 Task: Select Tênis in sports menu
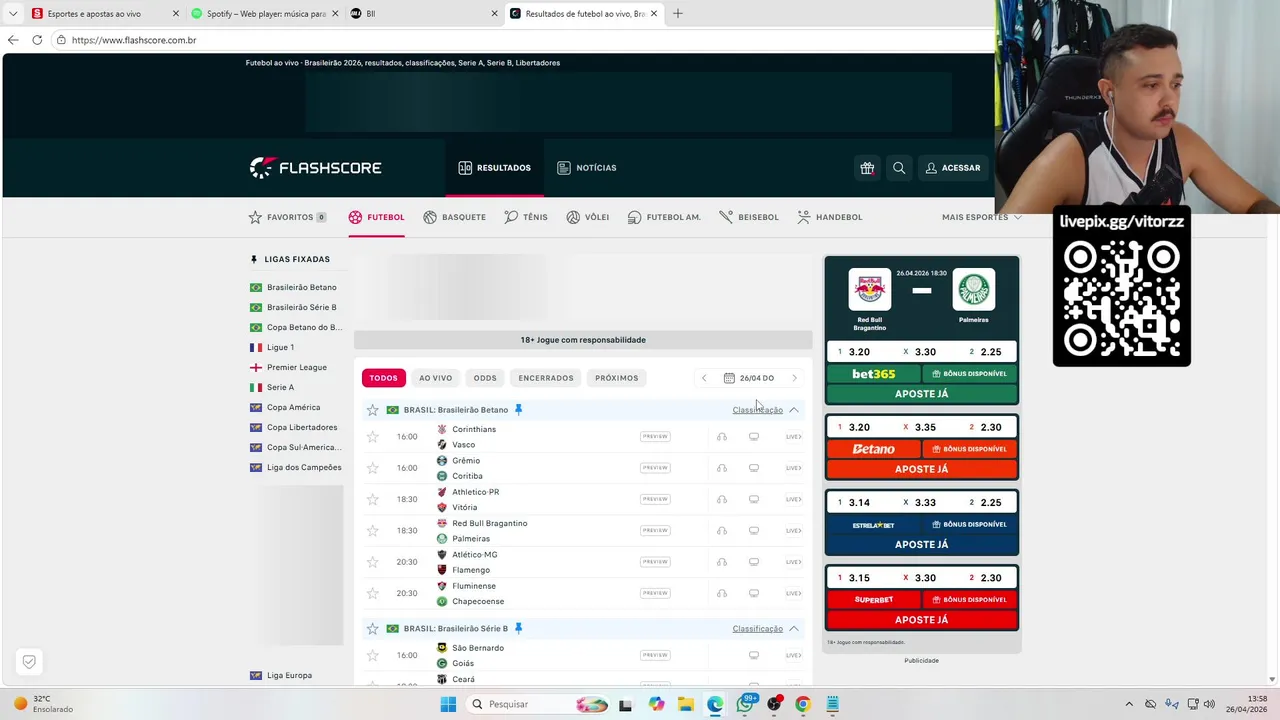526,217
